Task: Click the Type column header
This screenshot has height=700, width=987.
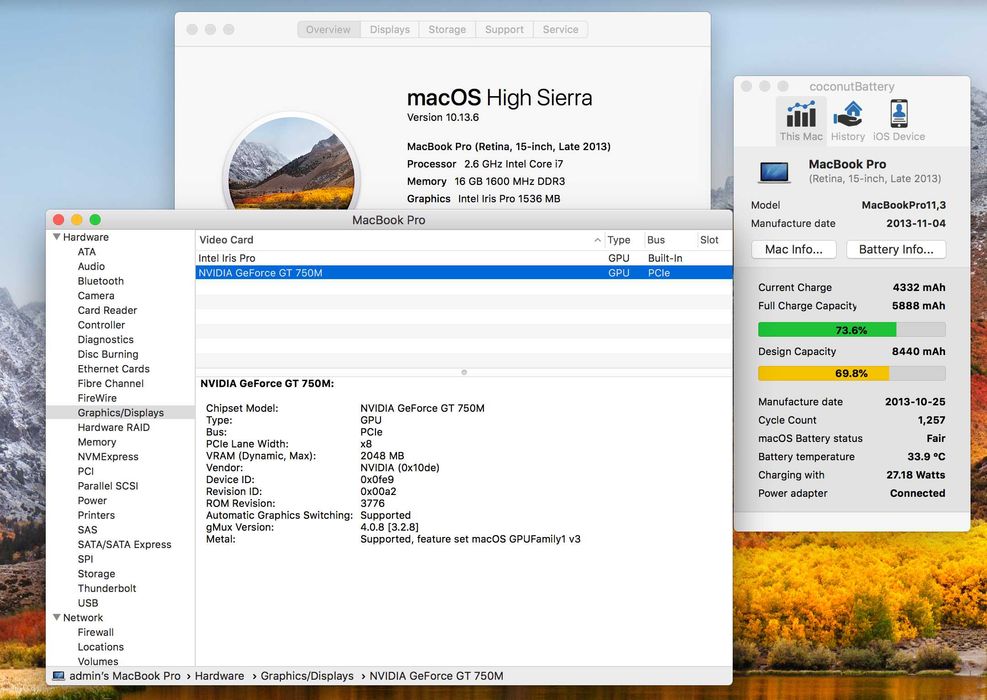Action: (x=619, y=240)
